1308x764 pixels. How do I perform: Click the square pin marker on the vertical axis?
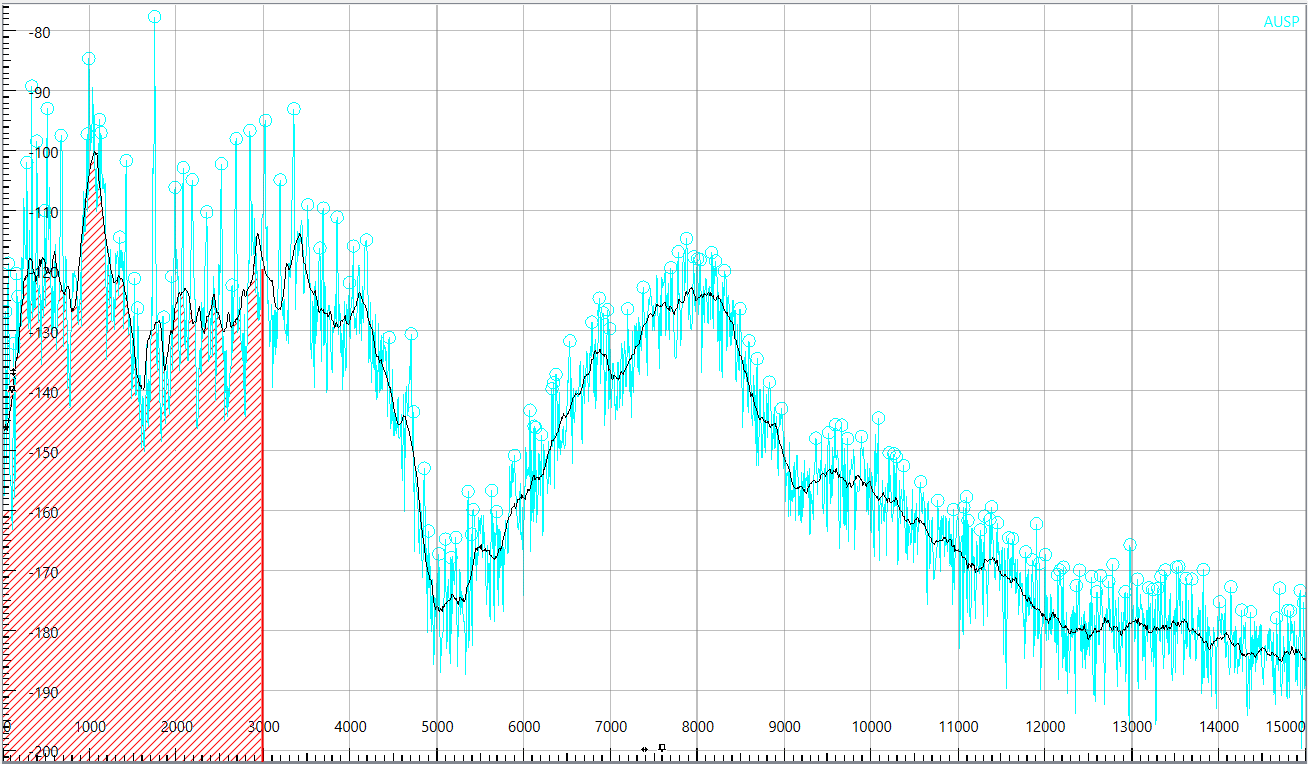click(12, 387)
